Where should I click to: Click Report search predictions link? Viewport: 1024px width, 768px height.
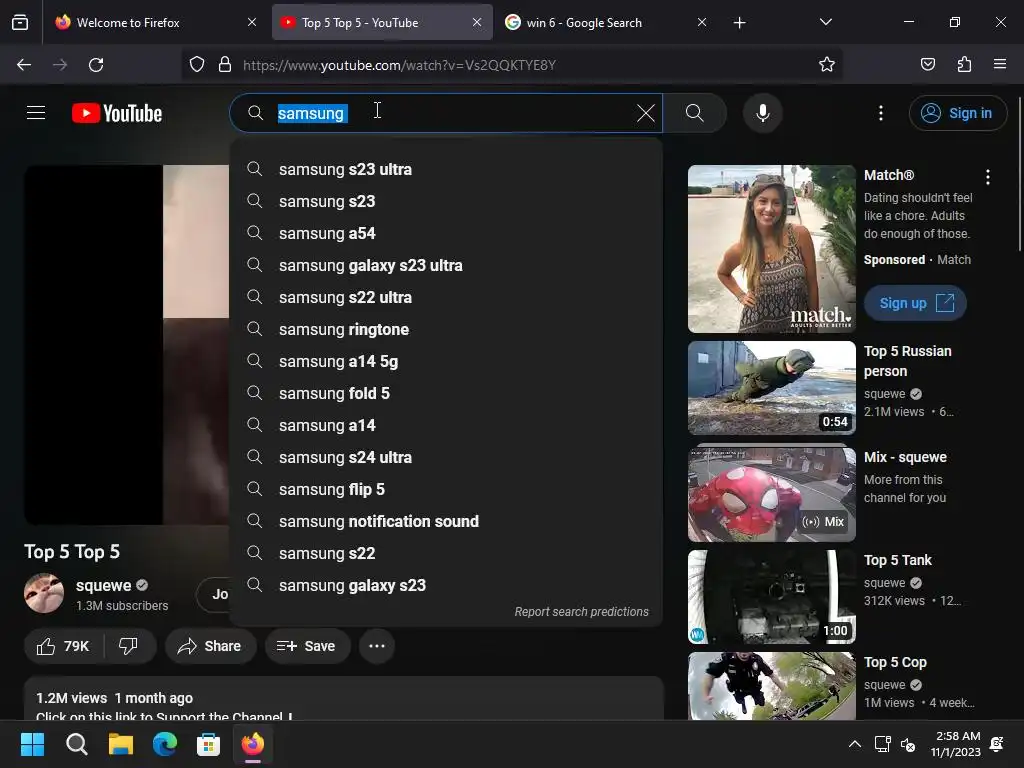(581, 612)
